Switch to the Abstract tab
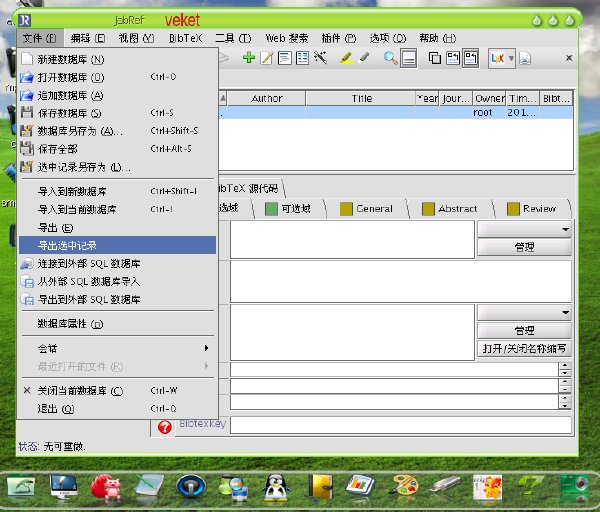 point(450,209)
